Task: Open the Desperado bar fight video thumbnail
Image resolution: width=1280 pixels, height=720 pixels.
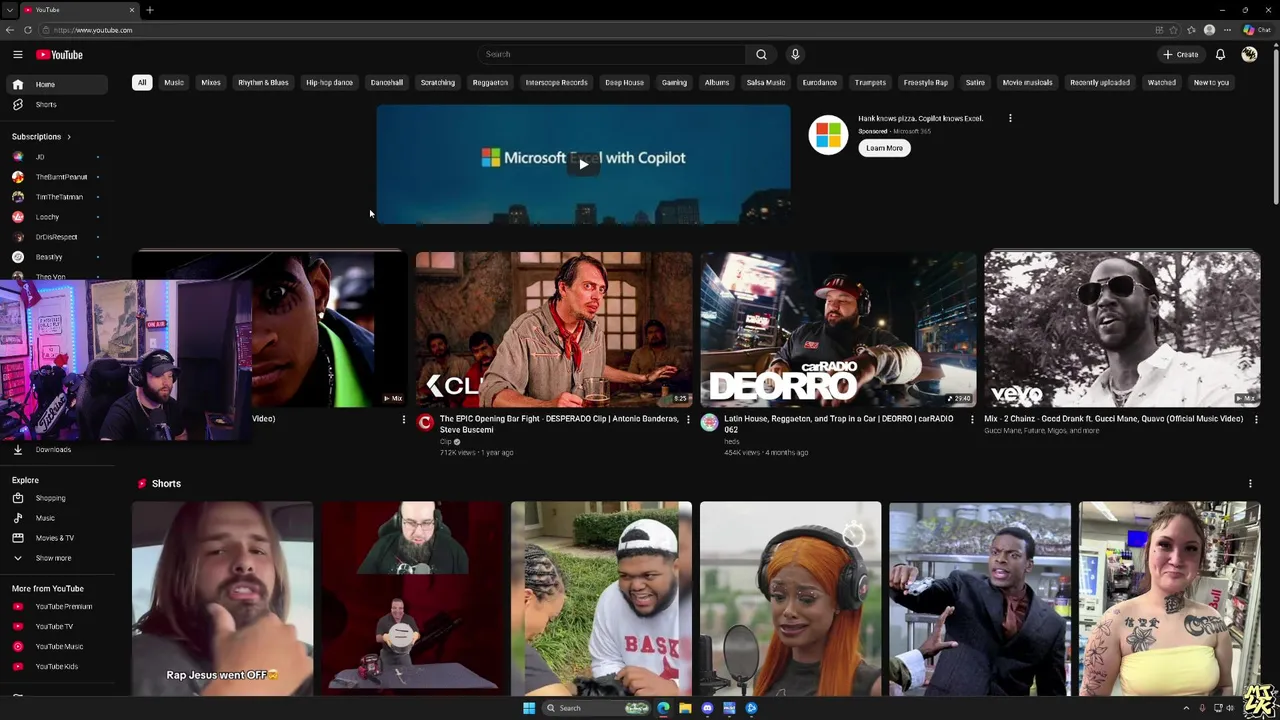Action: [x=554, y=329]
